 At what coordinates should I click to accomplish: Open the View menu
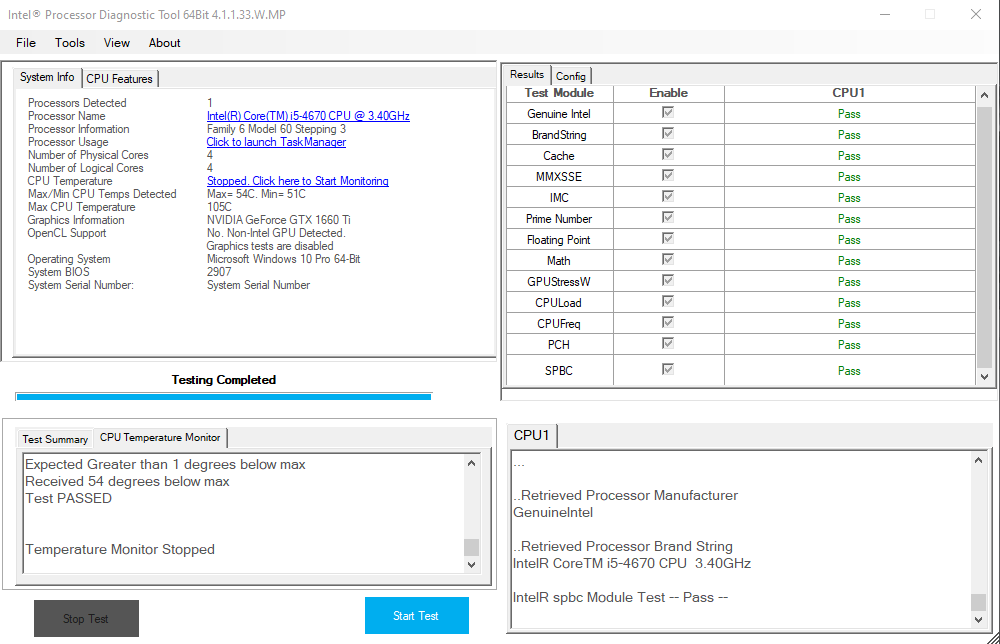click(117, 43)
